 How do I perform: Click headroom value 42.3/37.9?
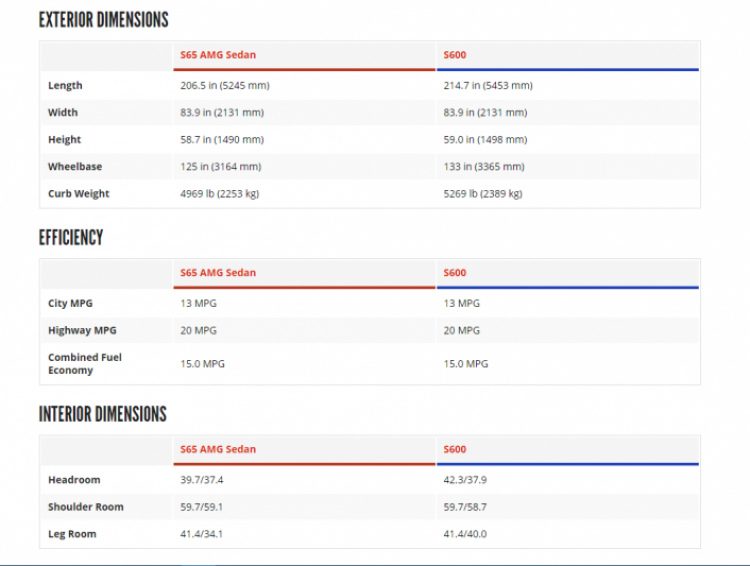(x=465, y=480)
